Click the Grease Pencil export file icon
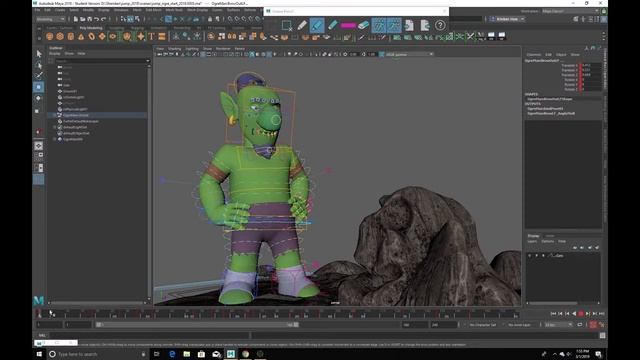This screenshot has width=640, height=360. click(x=425, y=25)
